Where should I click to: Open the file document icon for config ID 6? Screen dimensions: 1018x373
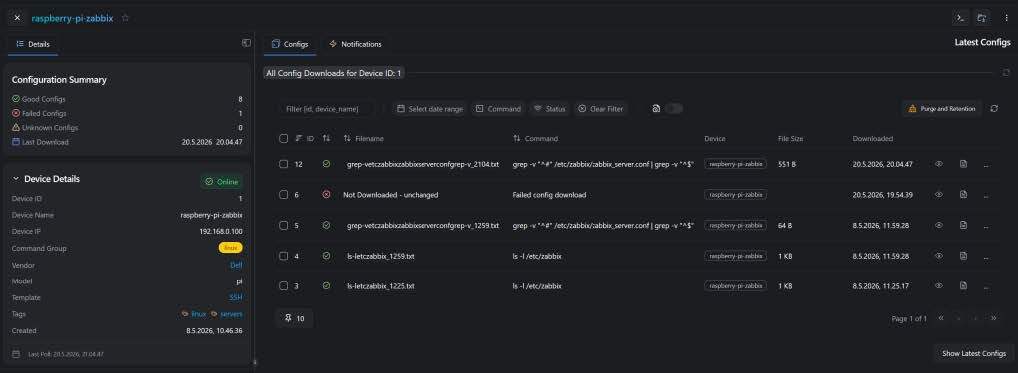(963, 195)
